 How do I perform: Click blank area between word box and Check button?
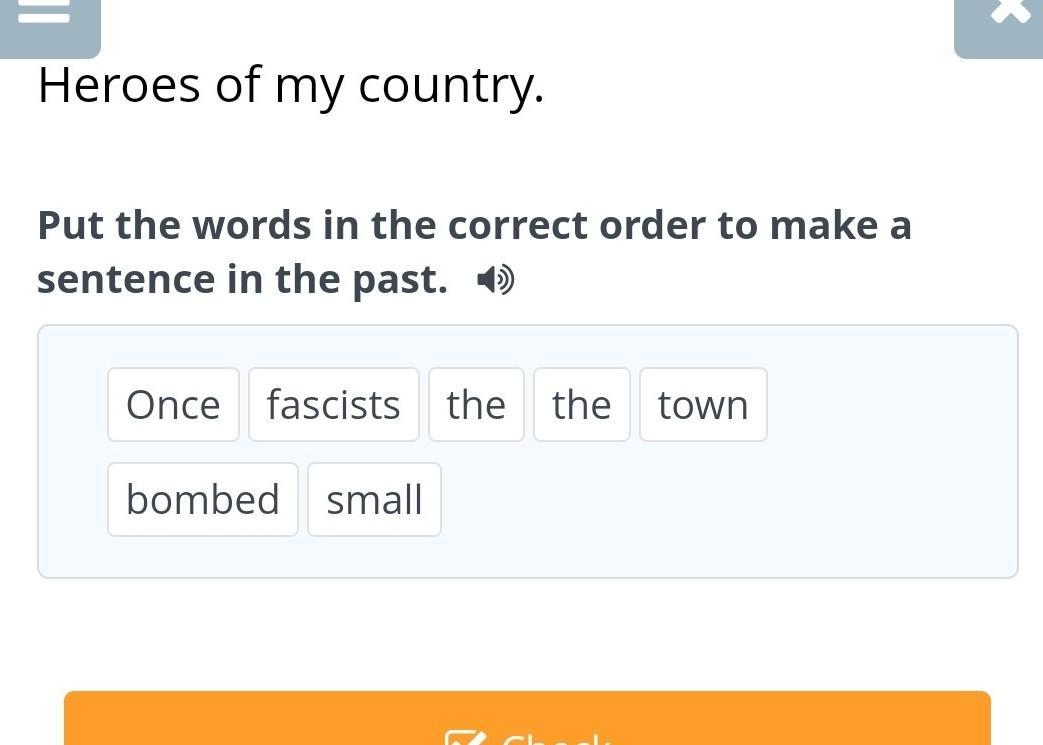[x=527, y=634]
